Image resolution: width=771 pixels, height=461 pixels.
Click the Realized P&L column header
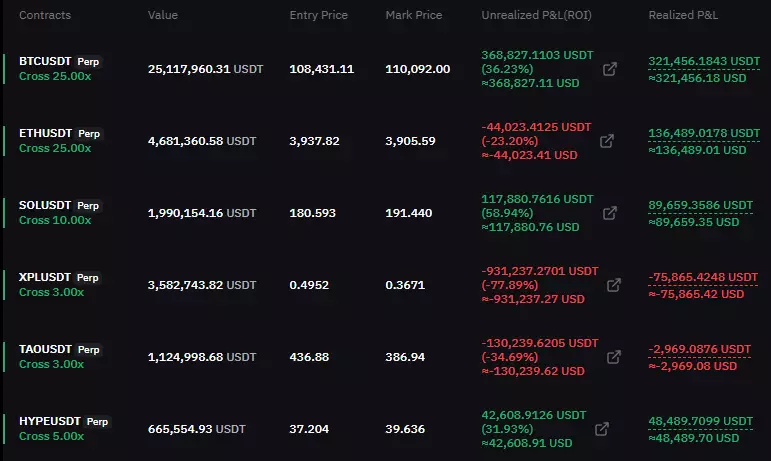click(x=684, y=16)
